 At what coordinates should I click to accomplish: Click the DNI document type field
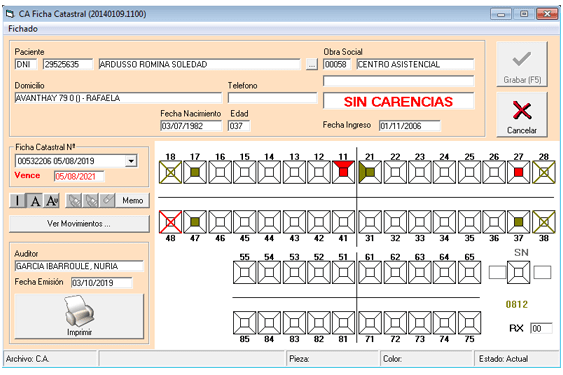26,64
